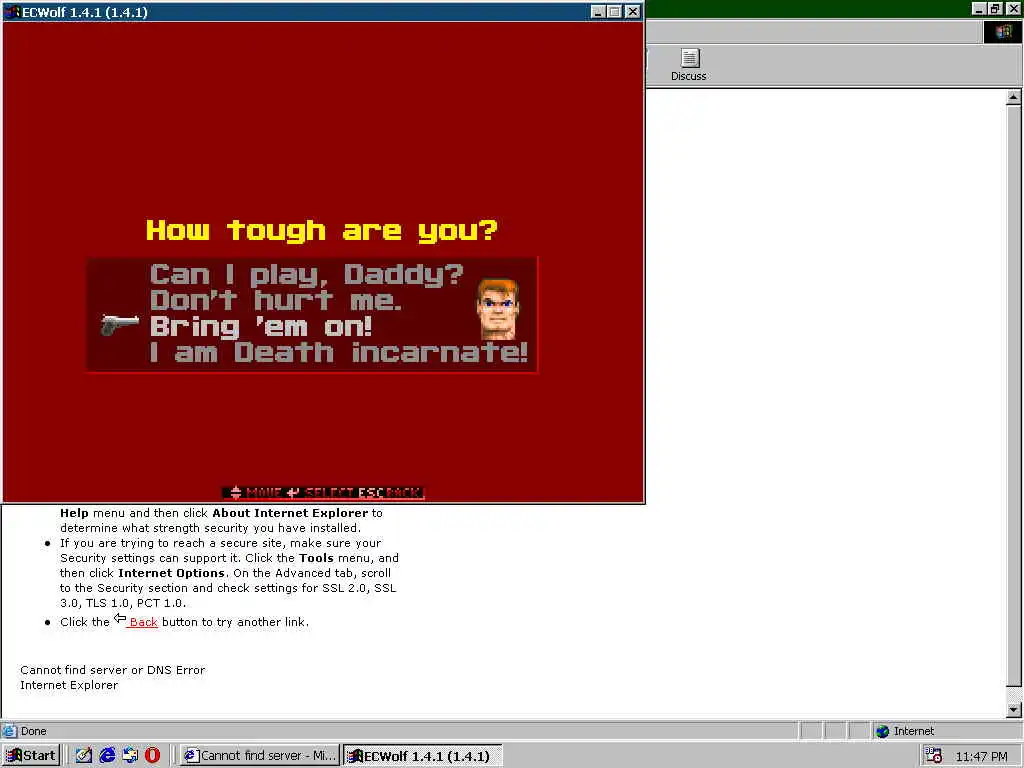Click the system tray scheduler icon
Viewport: 1024px width, 768px height.
pos(933,756)
